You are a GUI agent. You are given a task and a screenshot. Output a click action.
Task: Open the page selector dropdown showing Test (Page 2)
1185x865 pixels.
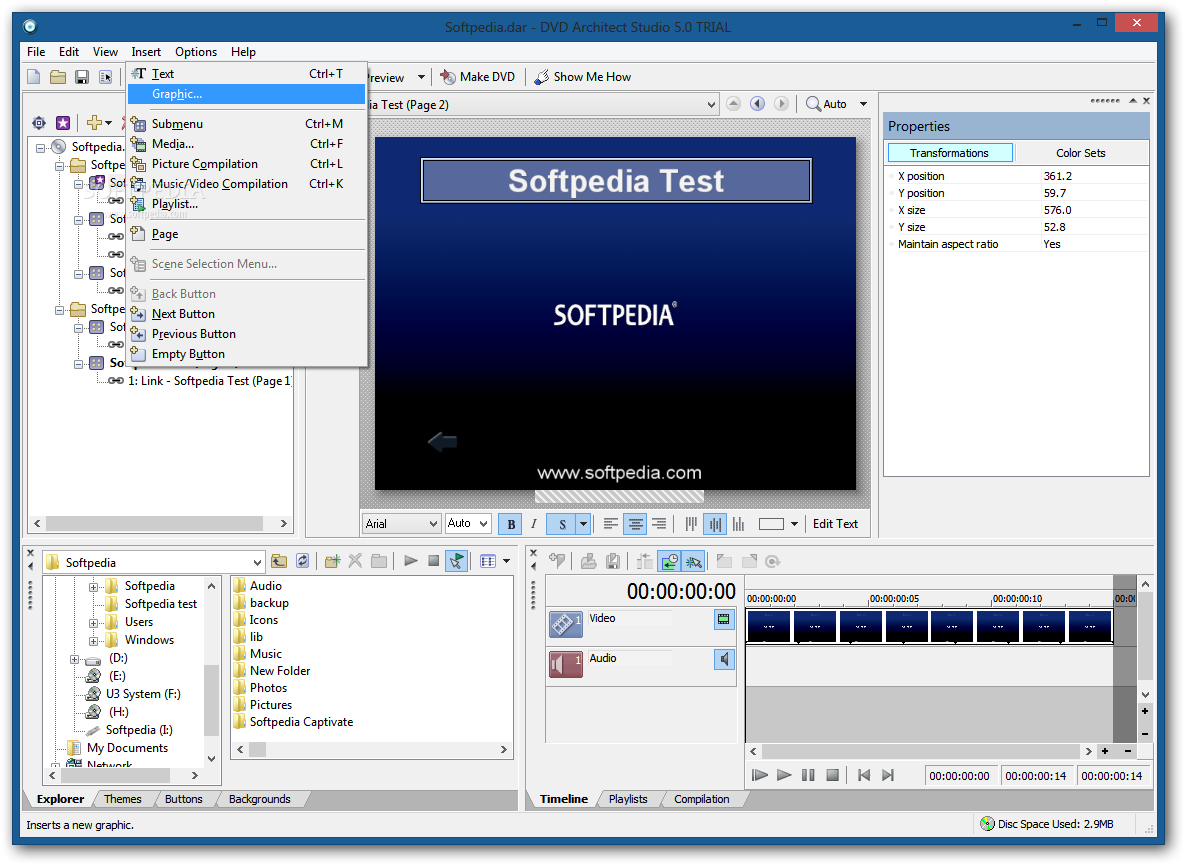click(x=711, y=105)
